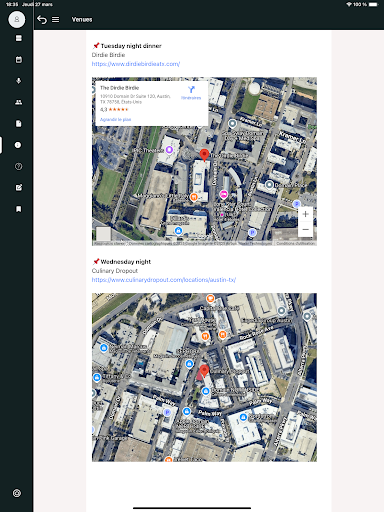384x512 pixels.
Task: Open the user profile avatar
Action: [17, 19]
